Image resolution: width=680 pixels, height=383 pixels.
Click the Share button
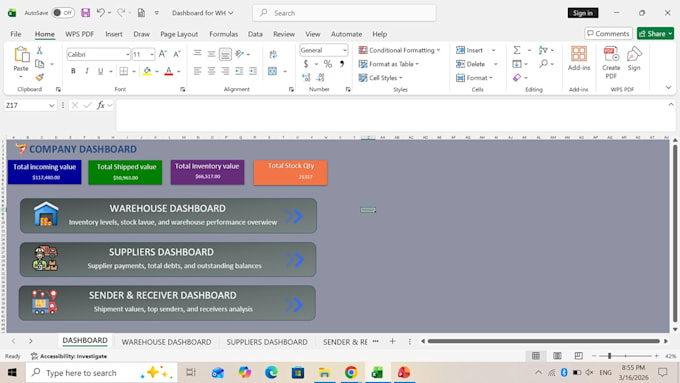click(655, 33)
